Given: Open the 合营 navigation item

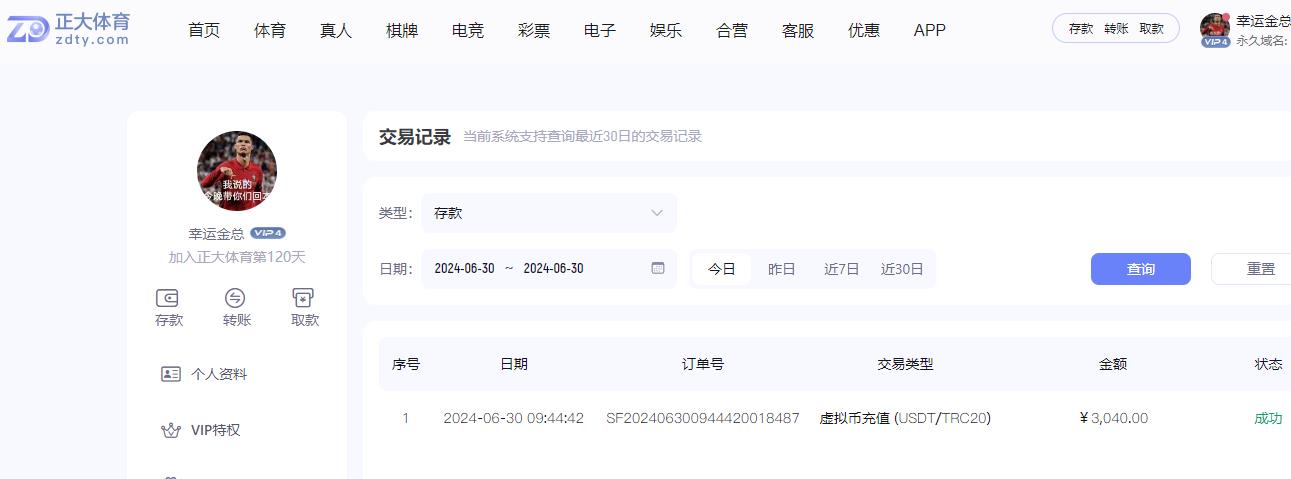Looking at the screenshot, I should pos(732,30).
